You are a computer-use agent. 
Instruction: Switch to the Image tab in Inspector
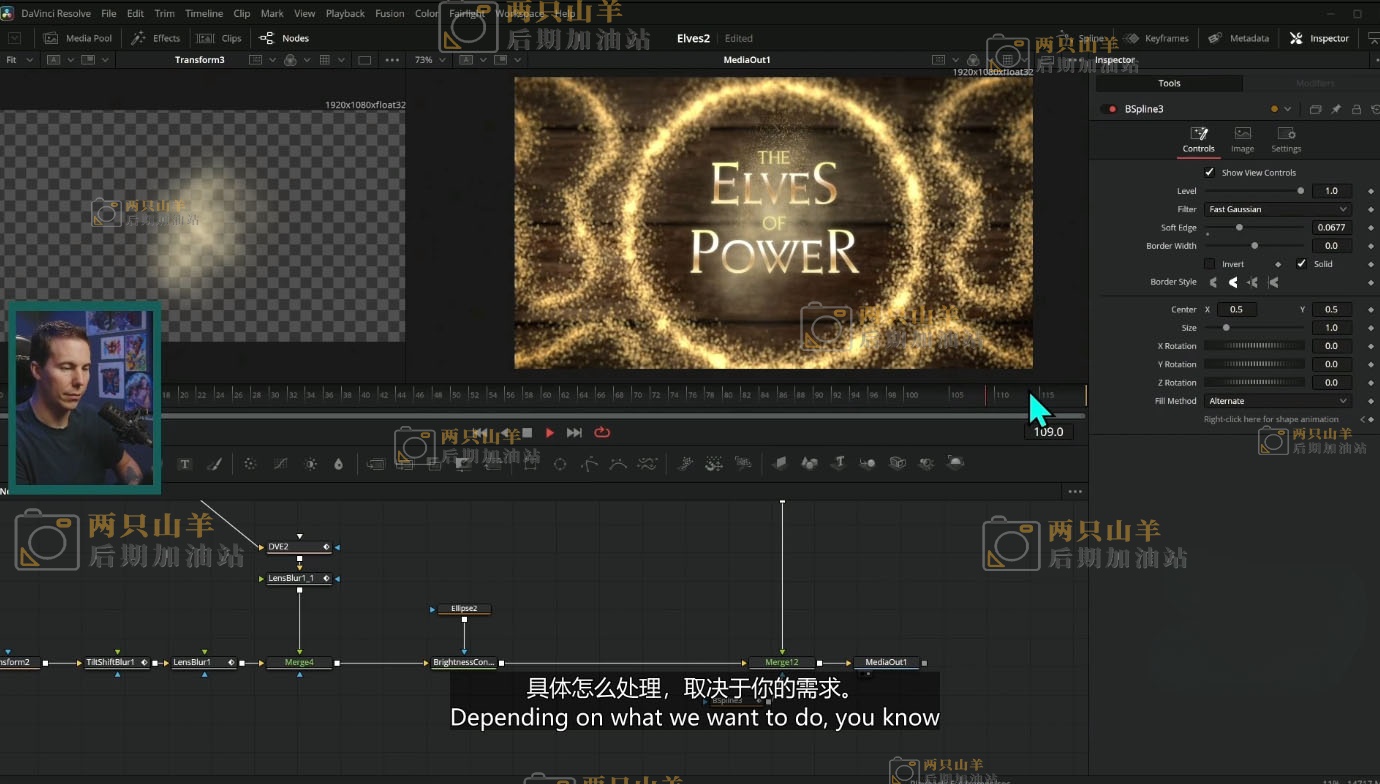[x=1242, y=139]
